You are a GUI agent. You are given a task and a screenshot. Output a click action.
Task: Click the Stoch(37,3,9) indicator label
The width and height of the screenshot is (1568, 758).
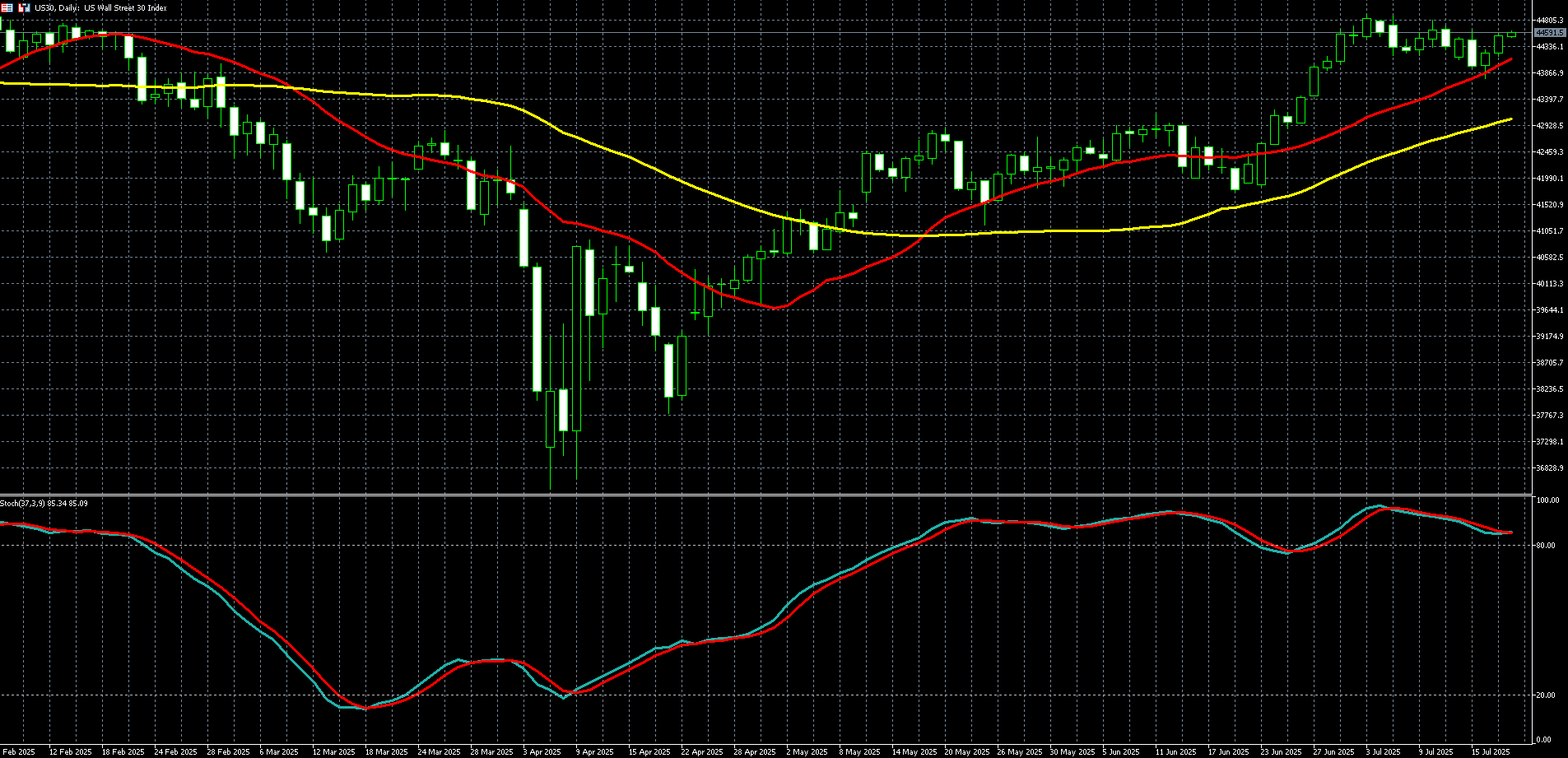click(x=44, y=503)
